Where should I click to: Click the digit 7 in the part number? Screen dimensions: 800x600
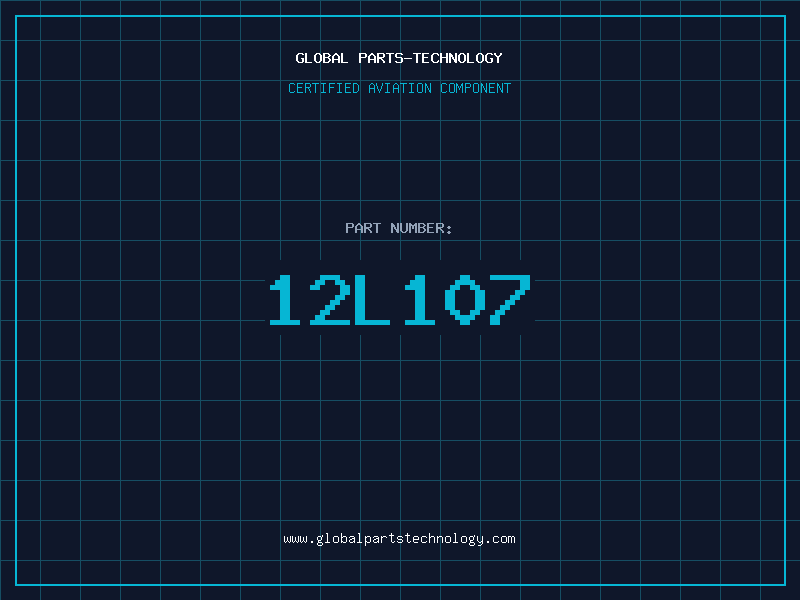[510, 299]
